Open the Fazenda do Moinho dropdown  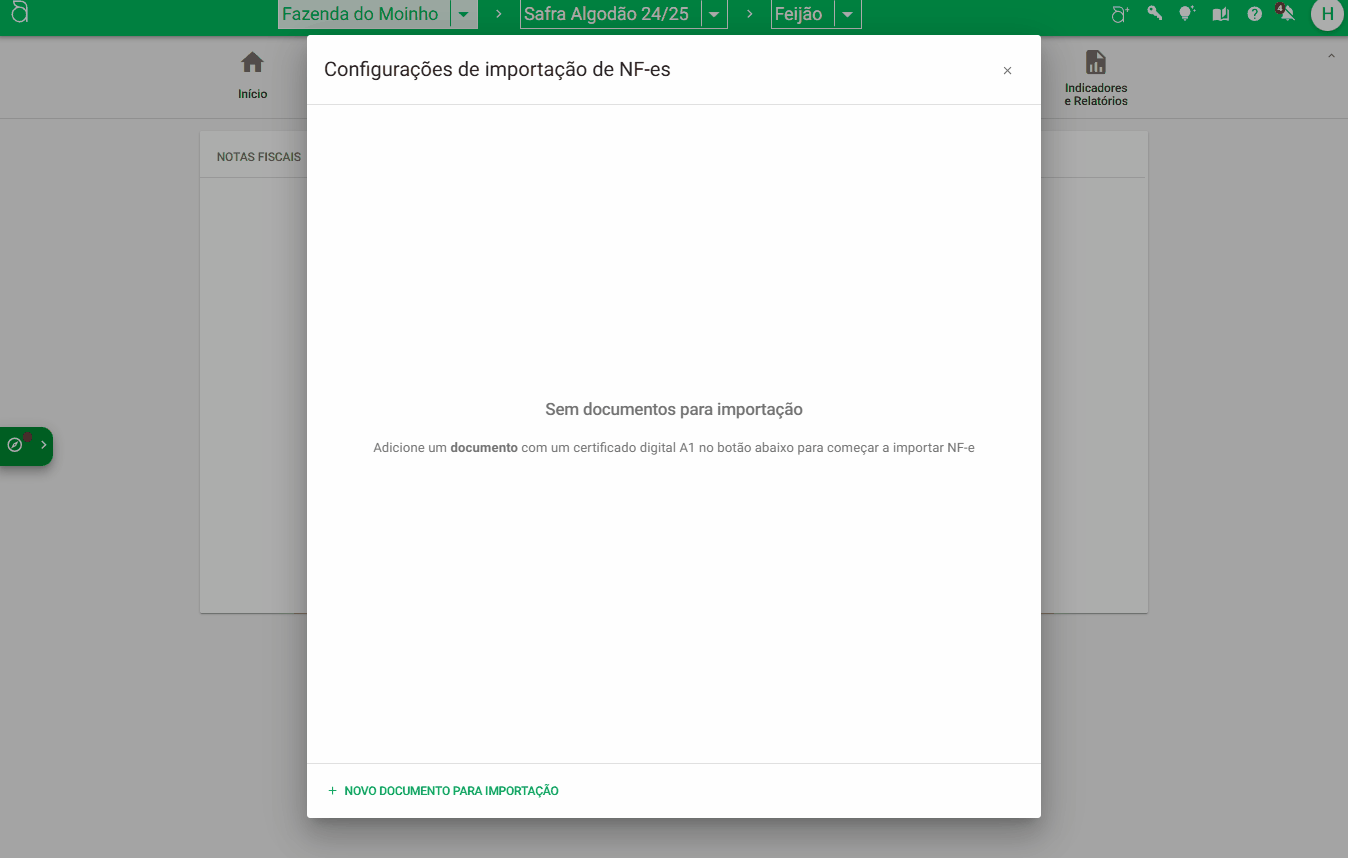coord(464,14)
